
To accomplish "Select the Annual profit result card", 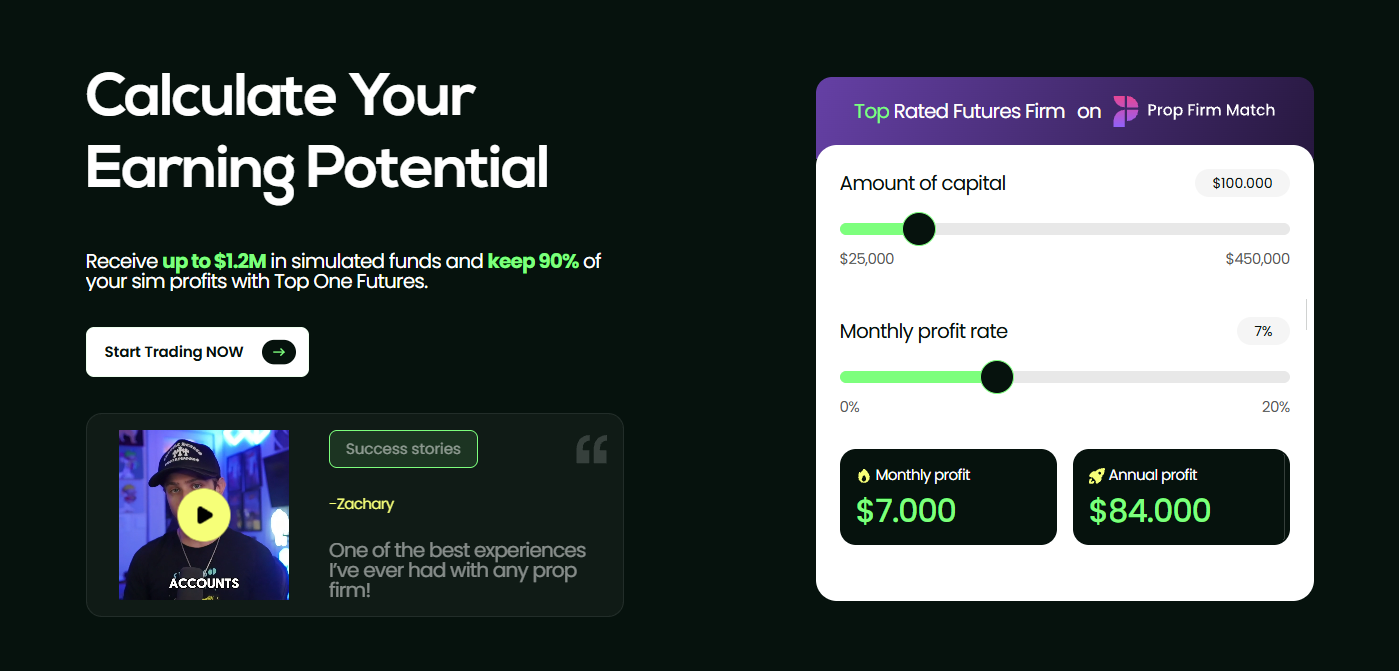I will coord(1181,496).
